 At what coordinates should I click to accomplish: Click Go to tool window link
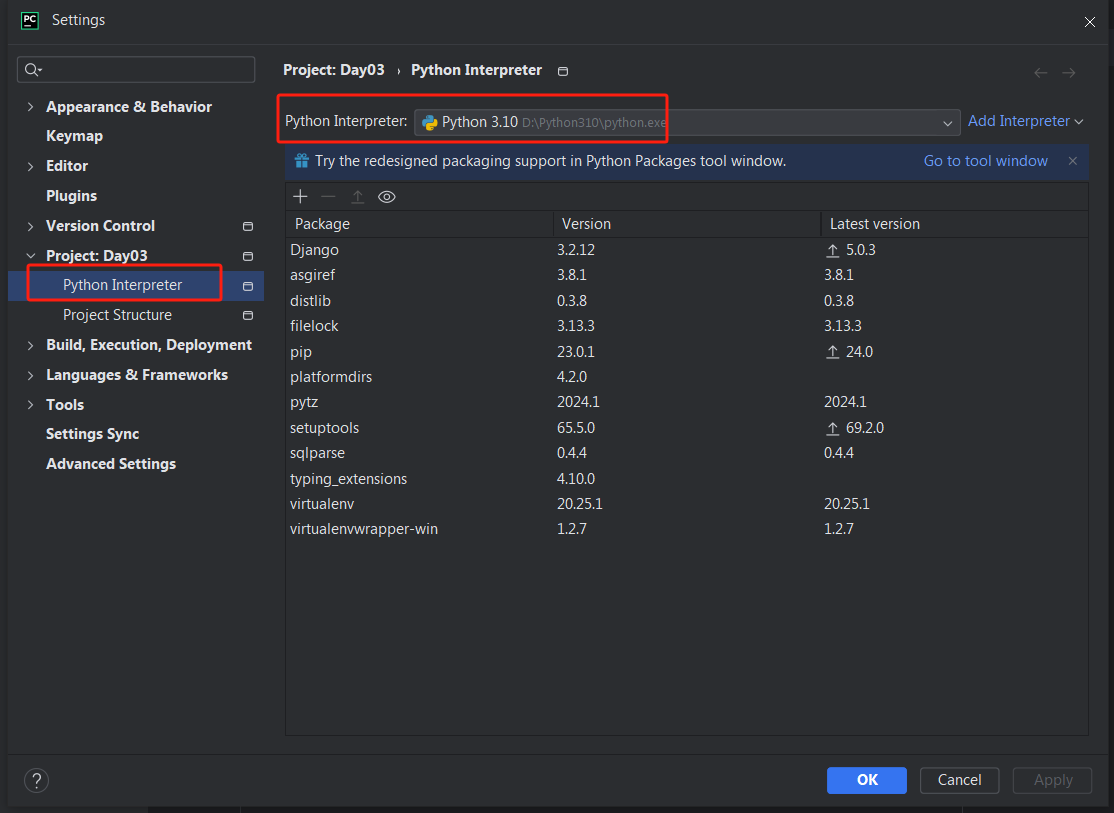985,161
